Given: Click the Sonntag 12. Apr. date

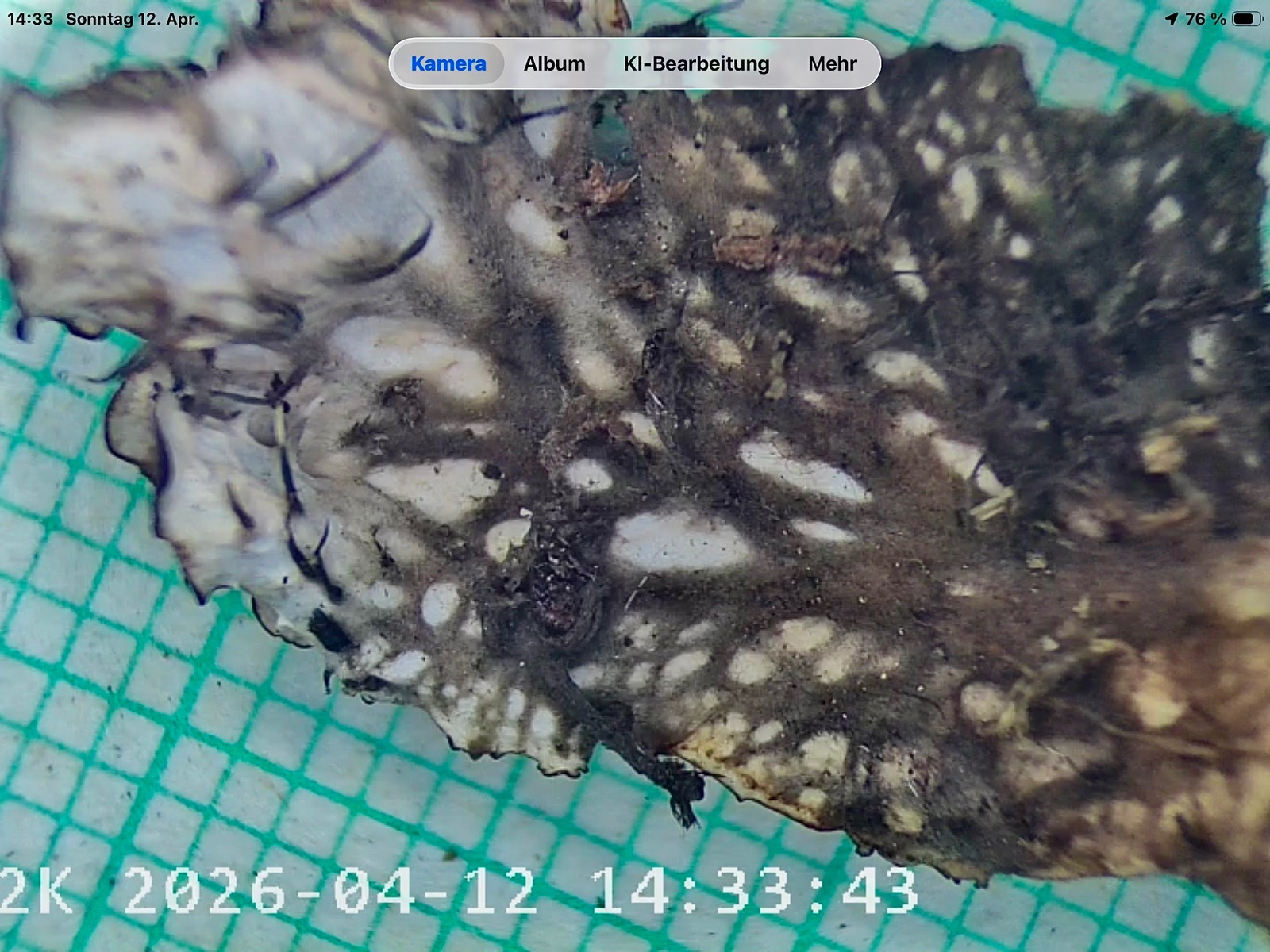Looking at the screenshot, I should click(x=132, y=19).
